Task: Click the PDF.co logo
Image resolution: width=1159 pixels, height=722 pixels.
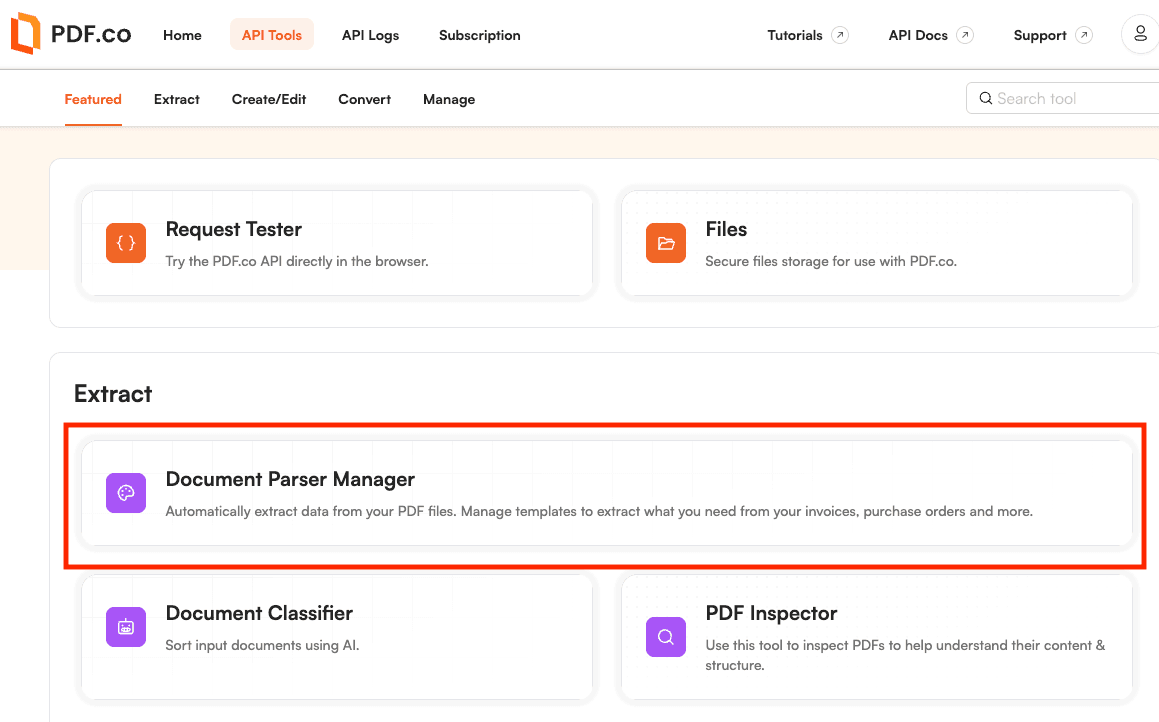Action: click(70, 35)
